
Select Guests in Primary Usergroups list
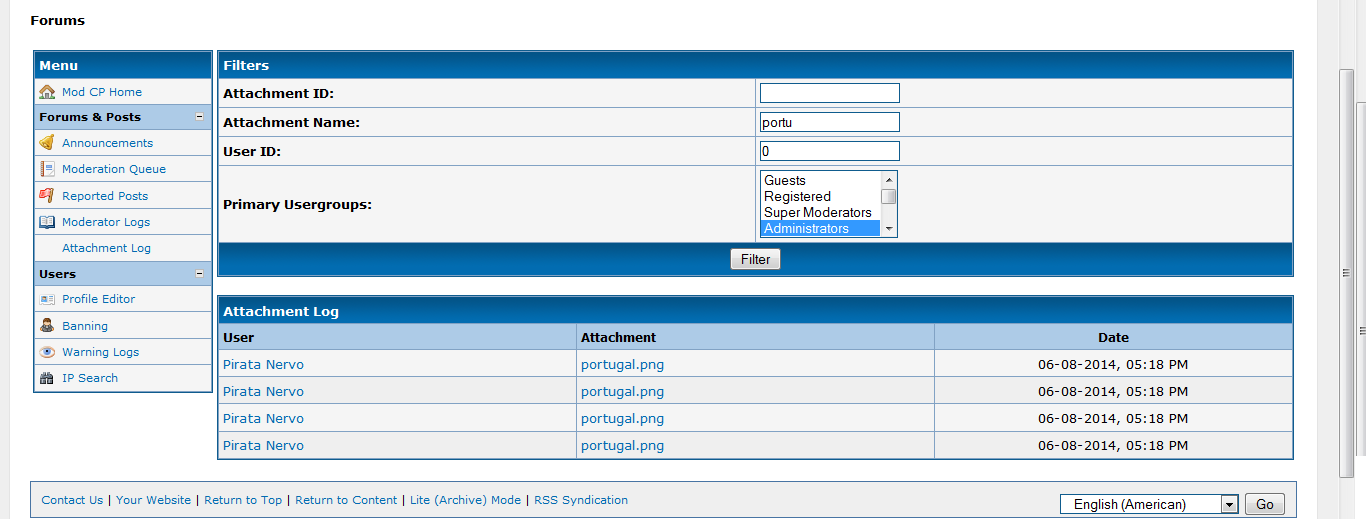(820, 180)
